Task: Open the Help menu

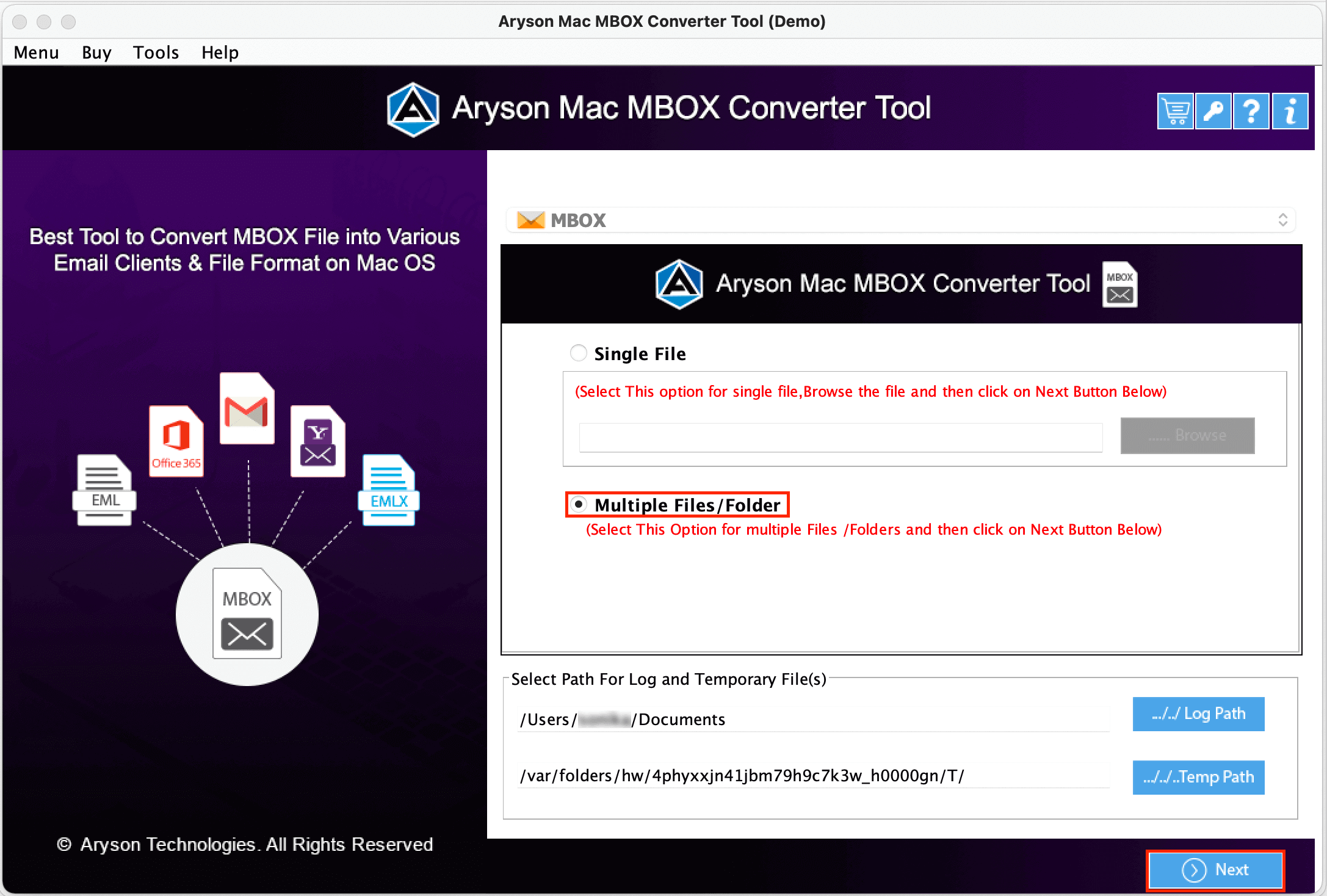Action: (220, 52)
